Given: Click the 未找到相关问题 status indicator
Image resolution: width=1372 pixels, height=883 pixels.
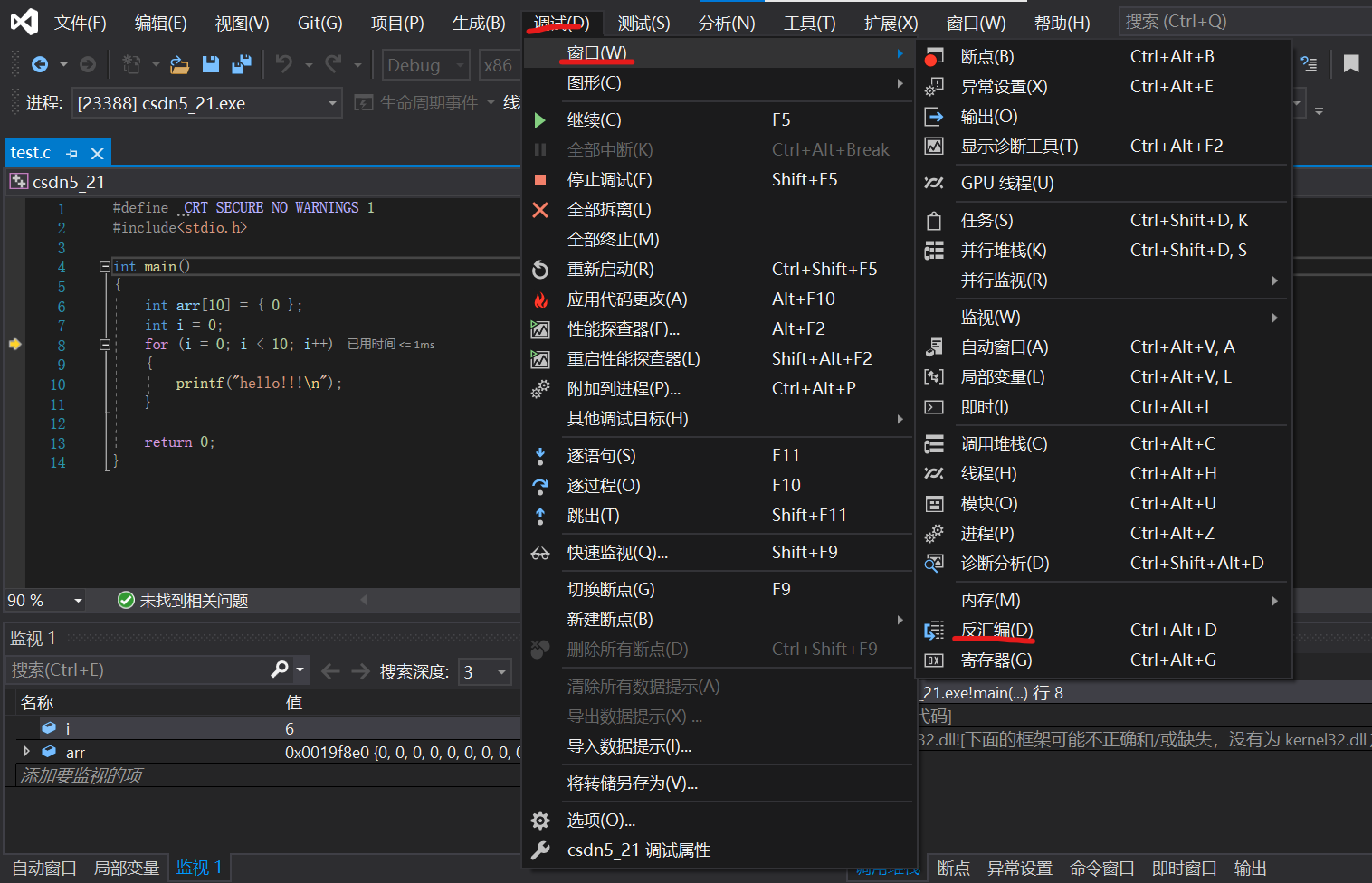Looking at the screenshot, I should 183,601.
